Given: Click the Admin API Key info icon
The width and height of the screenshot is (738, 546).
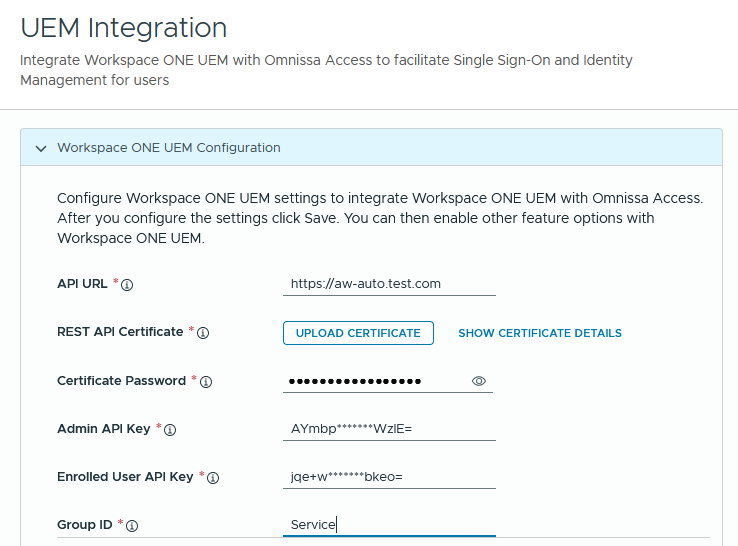Looking at the screenshot, I should 170,429.
